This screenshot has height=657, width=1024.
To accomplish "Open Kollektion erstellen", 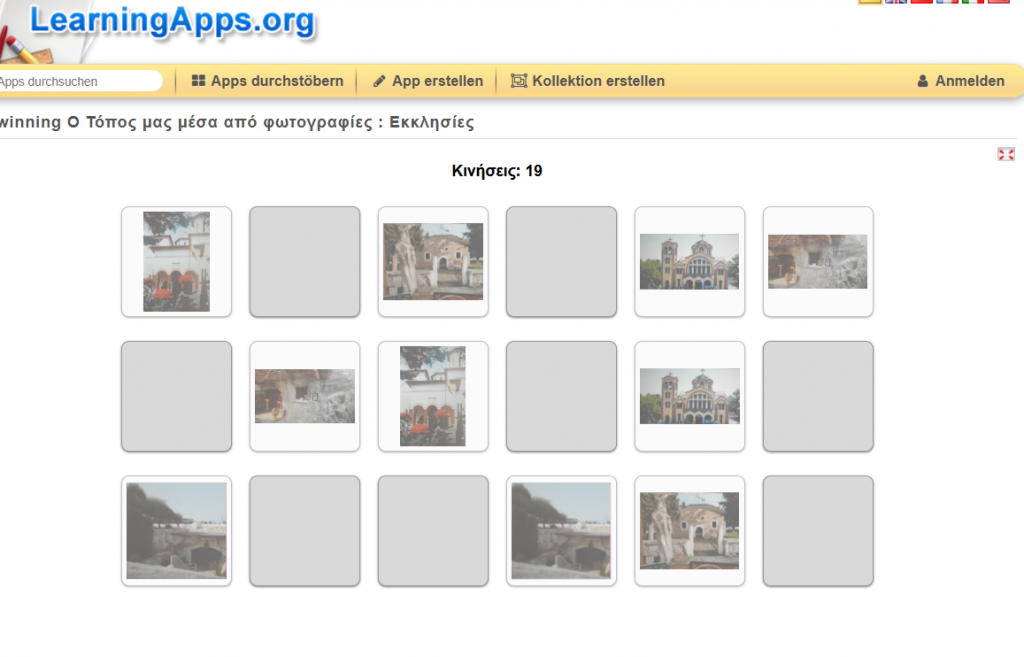I will (x=587, y=81).
